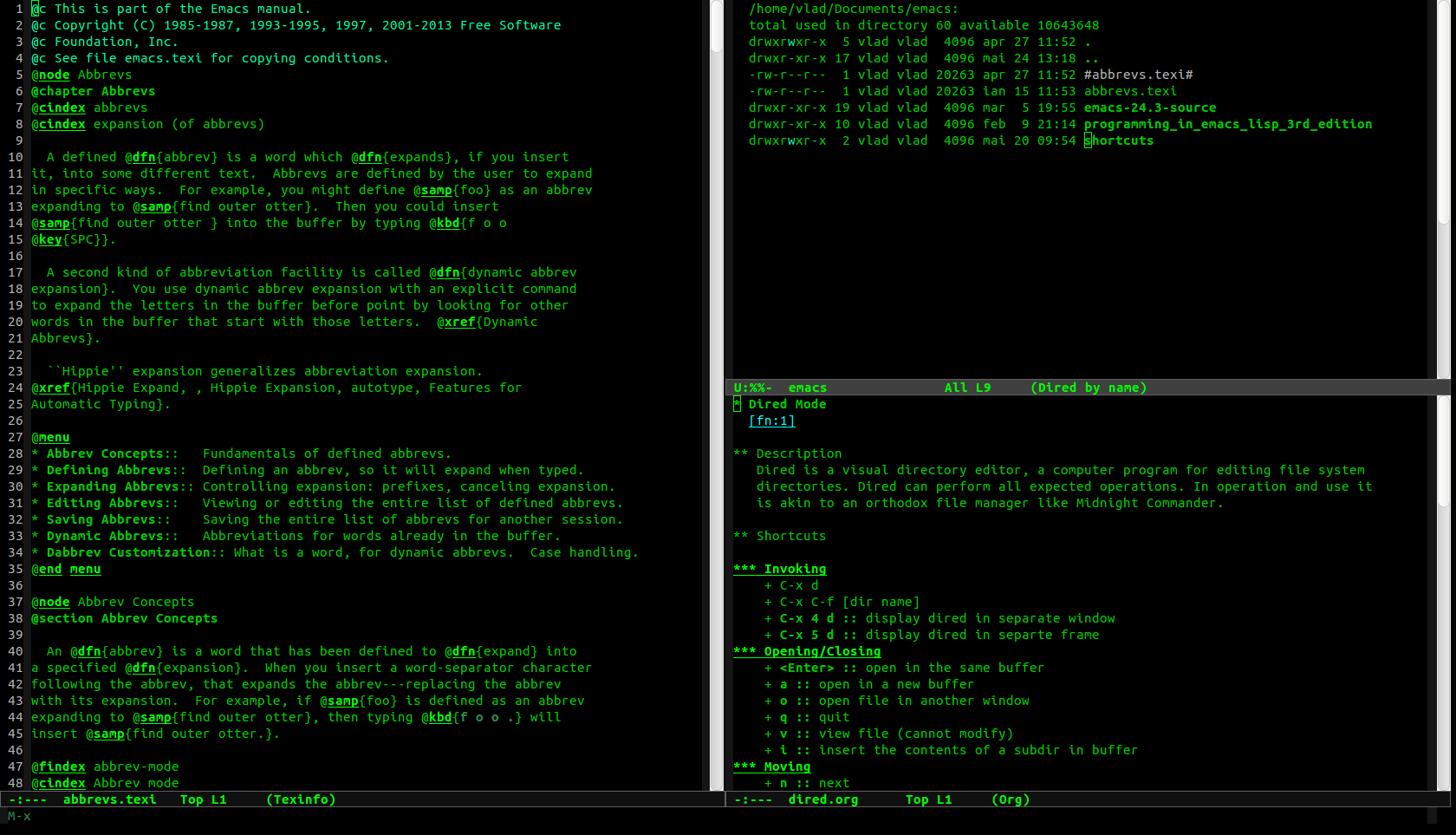Click the '@end menu' line
The image size is (1456, 835).
tap(66, 569)
